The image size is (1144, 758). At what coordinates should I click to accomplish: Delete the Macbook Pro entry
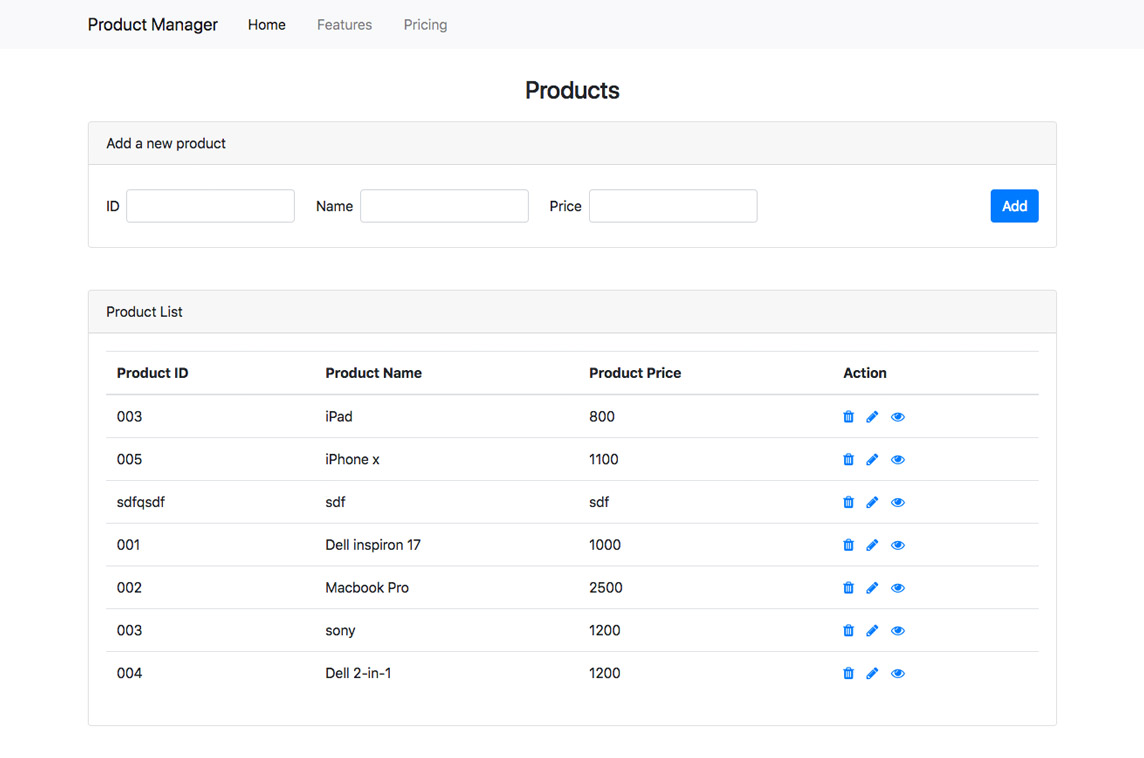click(x=848, y=587)
